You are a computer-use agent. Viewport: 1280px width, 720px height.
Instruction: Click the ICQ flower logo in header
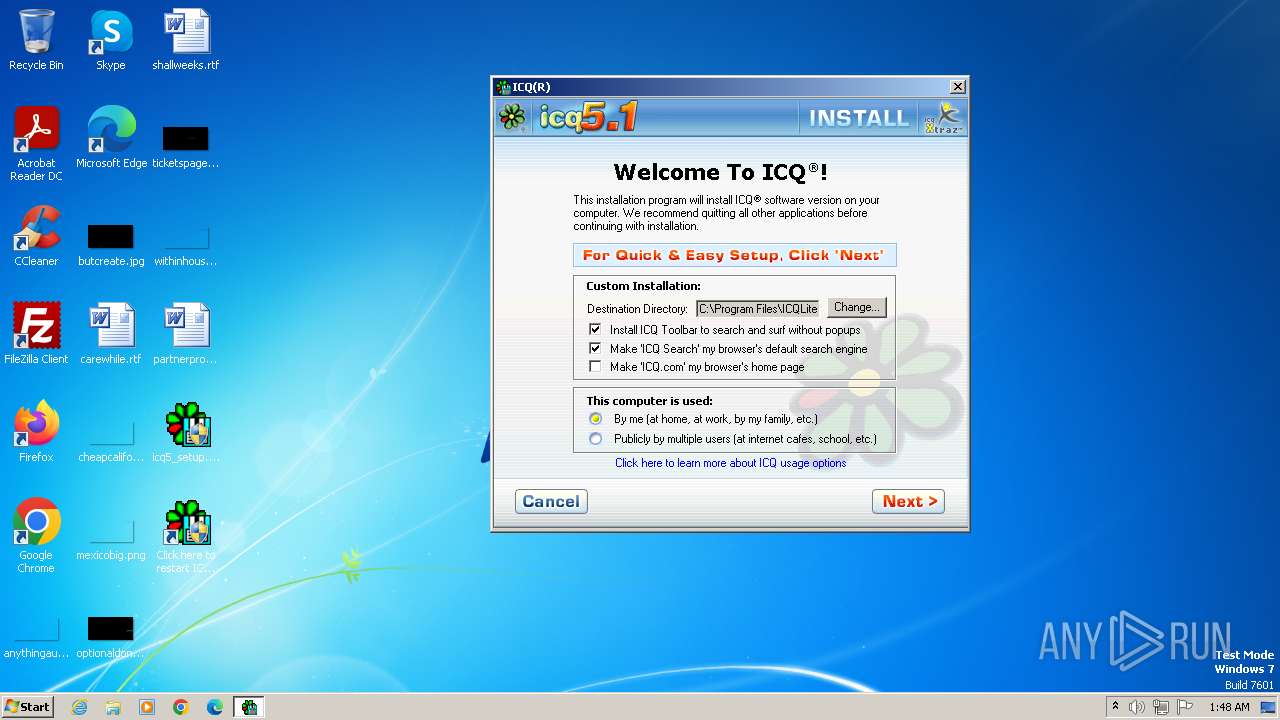(x=513, y=118)
